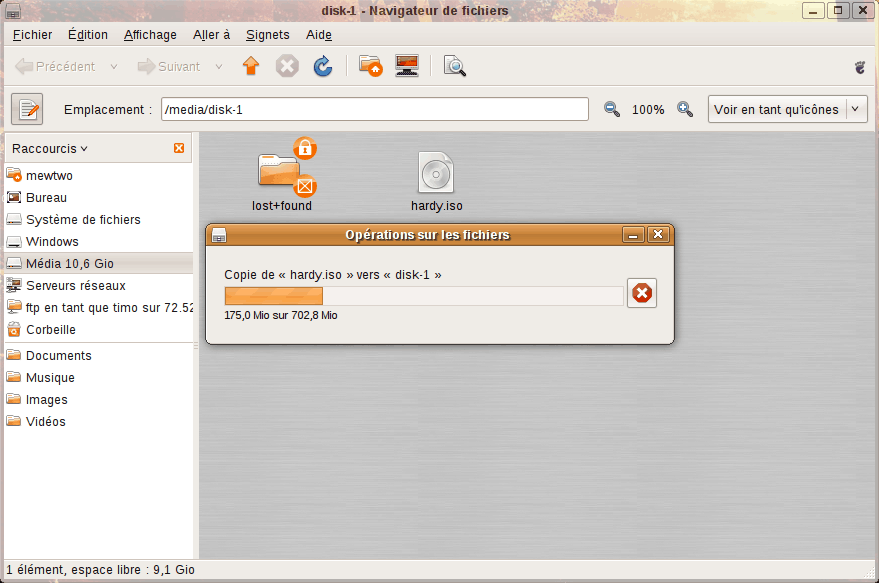Open Voir en tant qu'icônes dropdown
Image resolution: width=879 pixels, height=583 pixels.
[788, 109]
